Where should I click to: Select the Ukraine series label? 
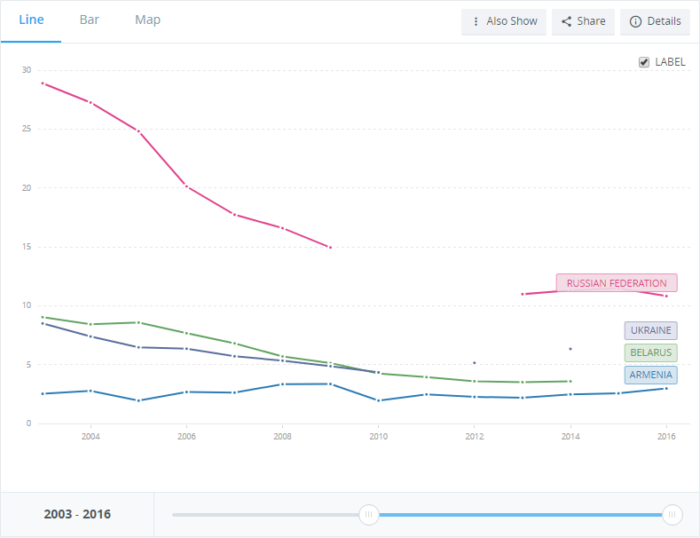pyautogui.click(x=651, y=330)
